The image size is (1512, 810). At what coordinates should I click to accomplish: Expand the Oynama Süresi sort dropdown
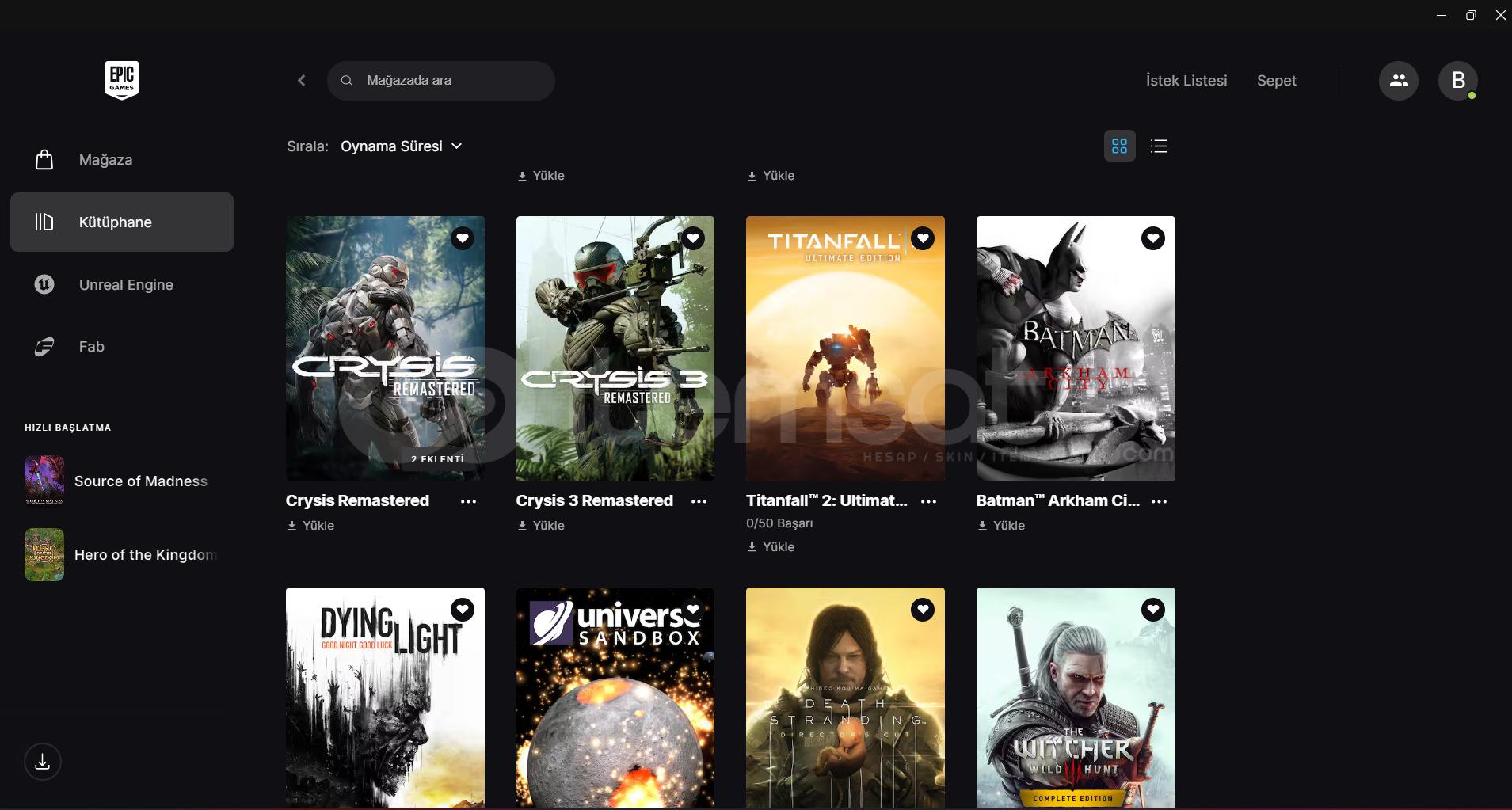(401, 146)
